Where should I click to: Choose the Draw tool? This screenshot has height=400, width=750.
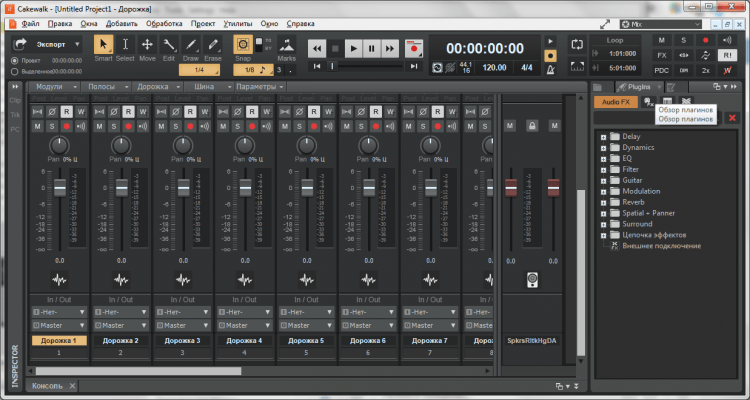[x=190, y=45]
